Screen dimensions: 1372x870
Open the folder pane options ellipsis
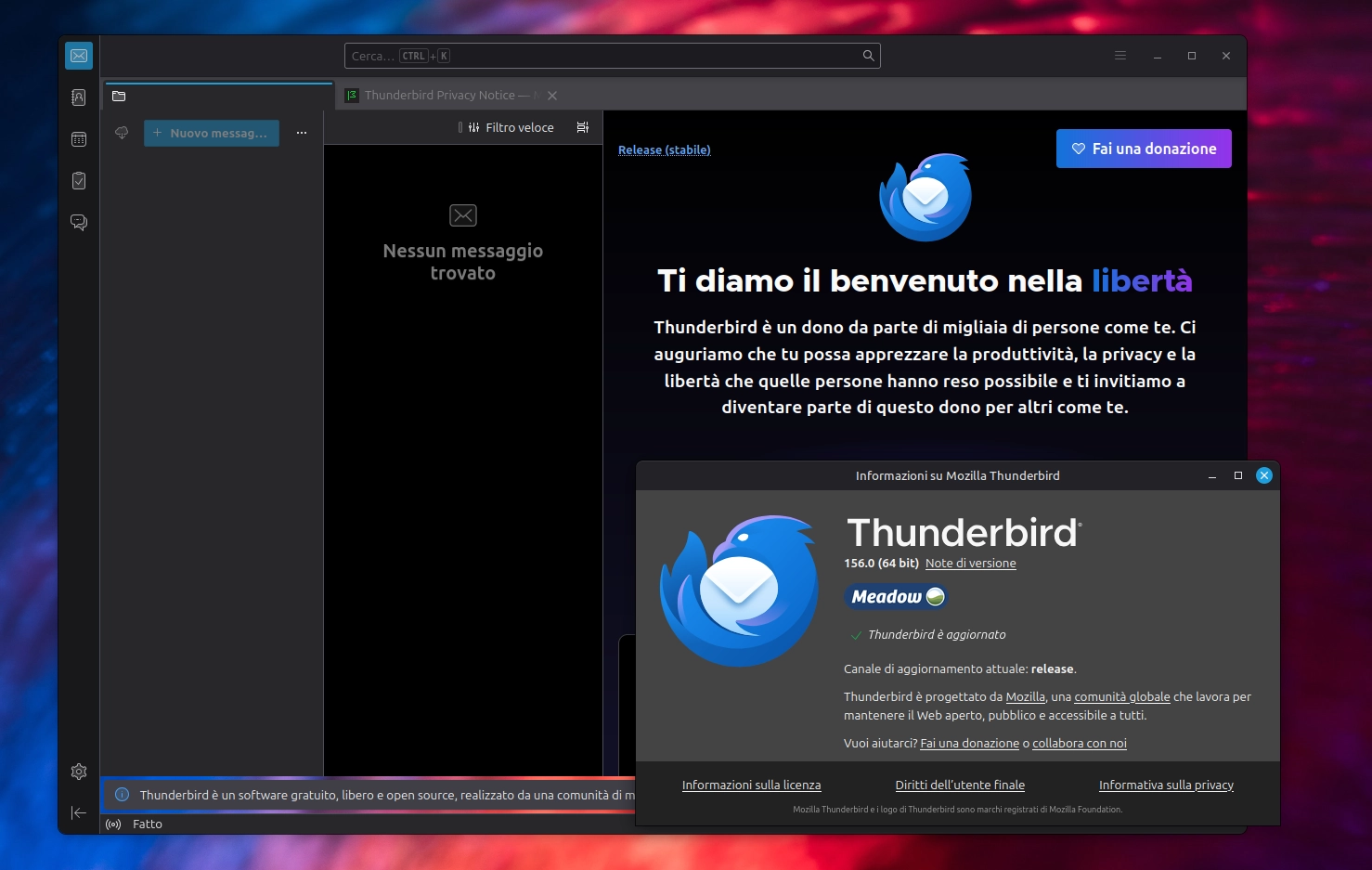point(302,133)
